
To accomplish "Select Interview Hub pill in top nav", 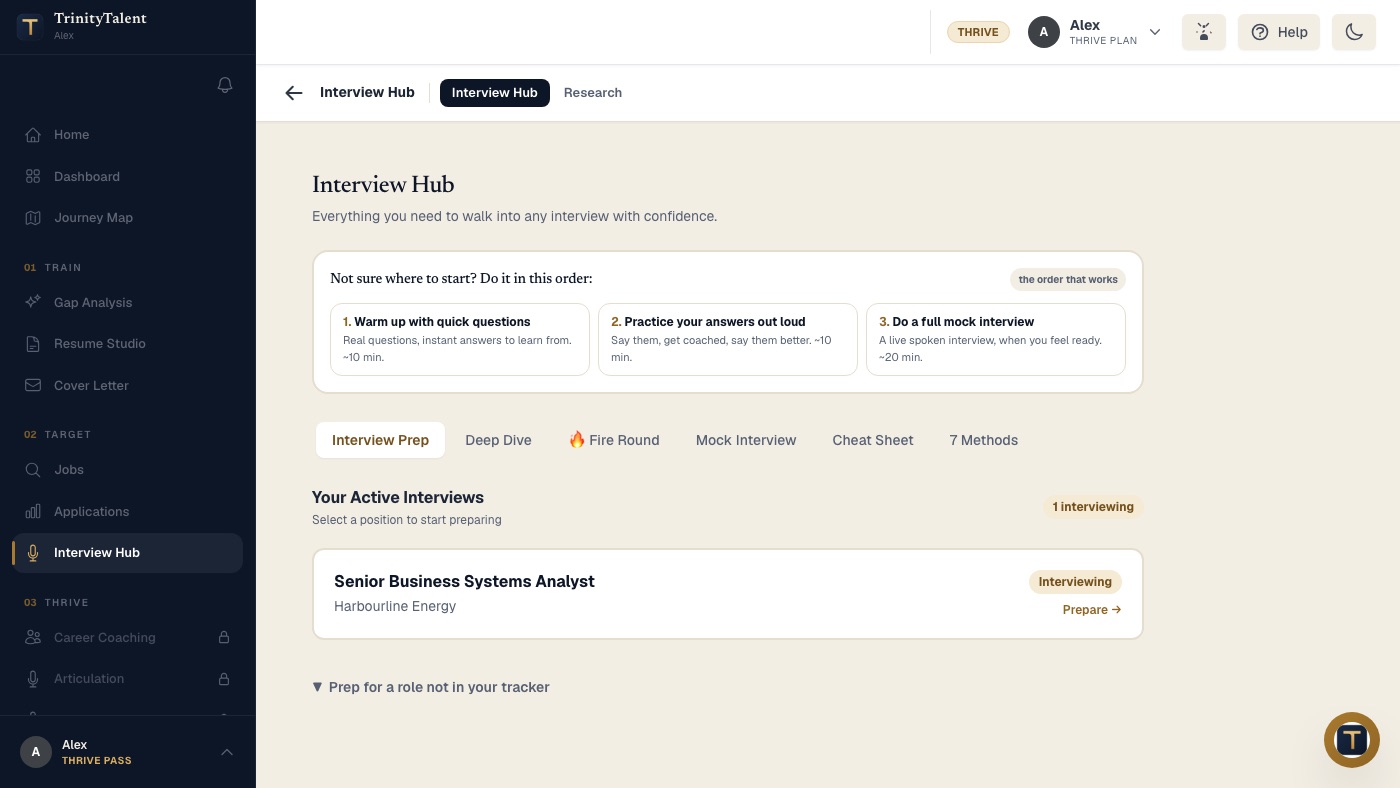I will pyautogui.click(x=495, y=93).
